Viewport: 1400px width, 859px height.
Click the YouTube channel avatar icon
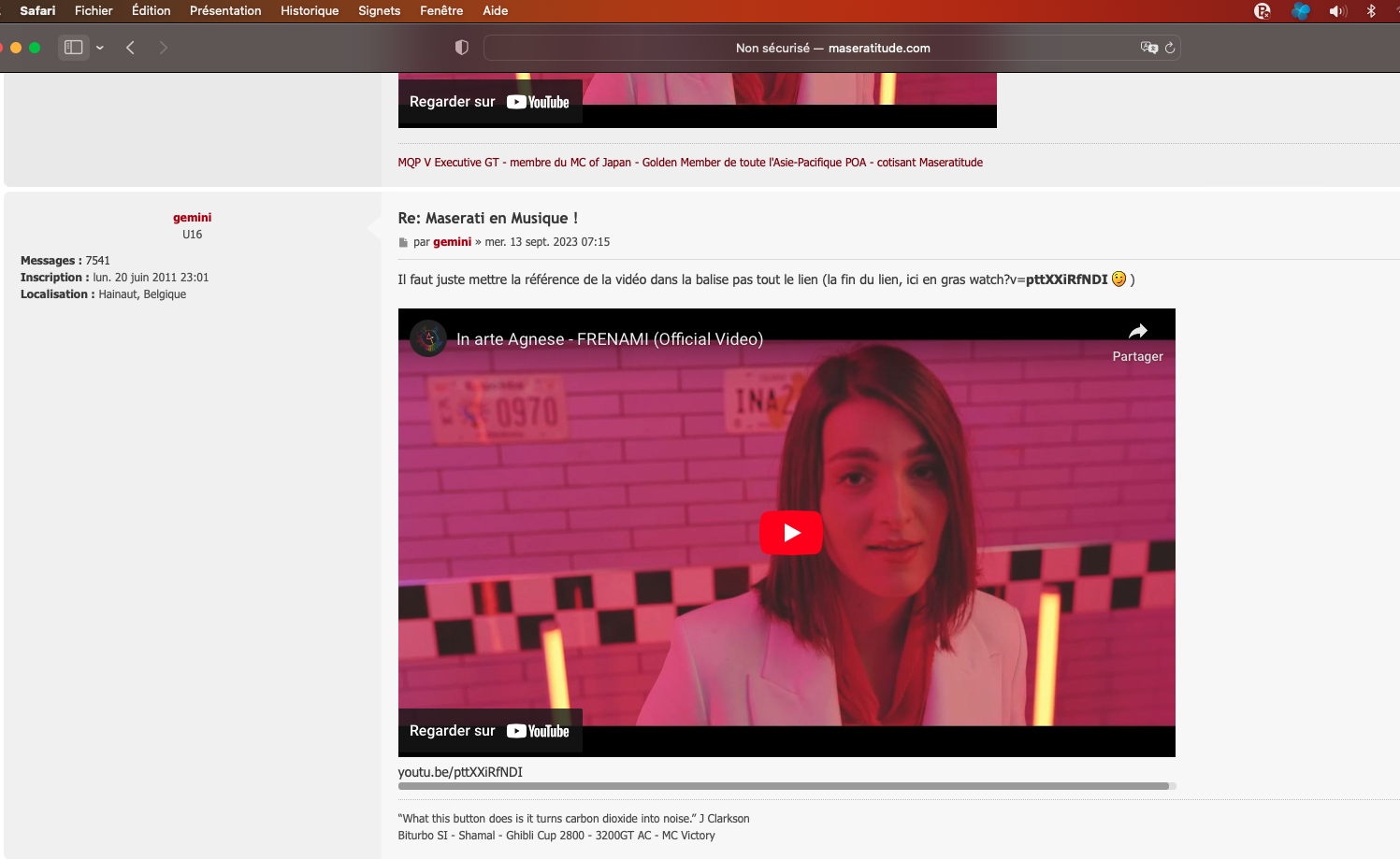[428, 338]
